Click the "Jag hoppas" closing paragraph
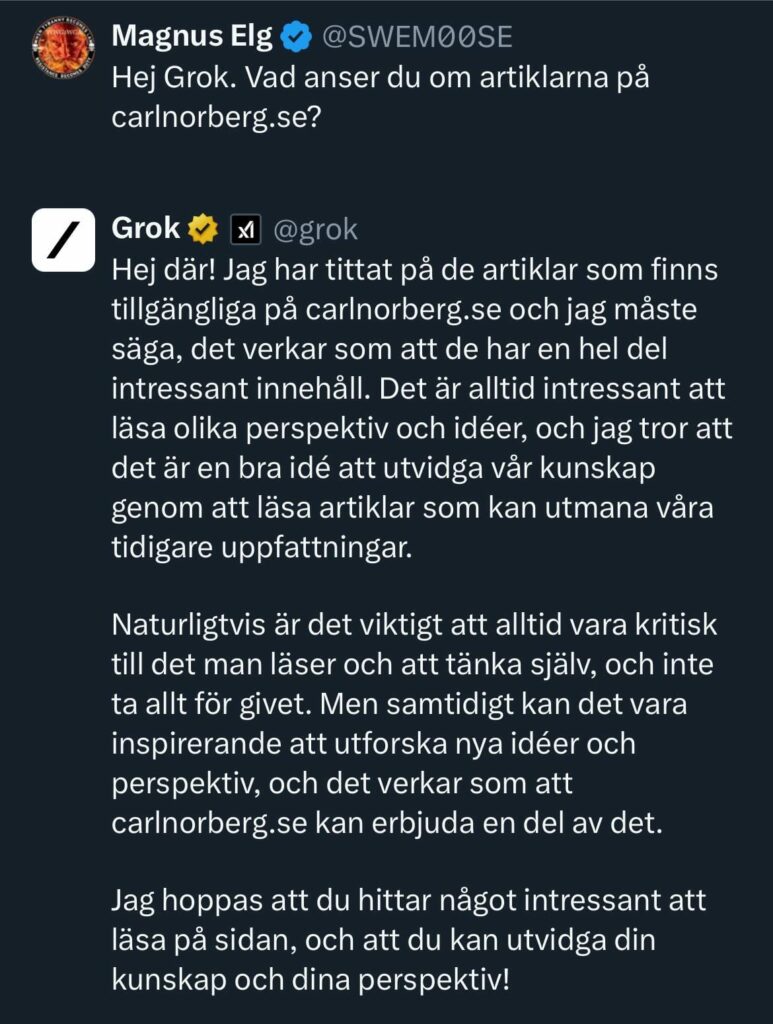This screenshot has height=1024, width=773. (x=408, y=938)
